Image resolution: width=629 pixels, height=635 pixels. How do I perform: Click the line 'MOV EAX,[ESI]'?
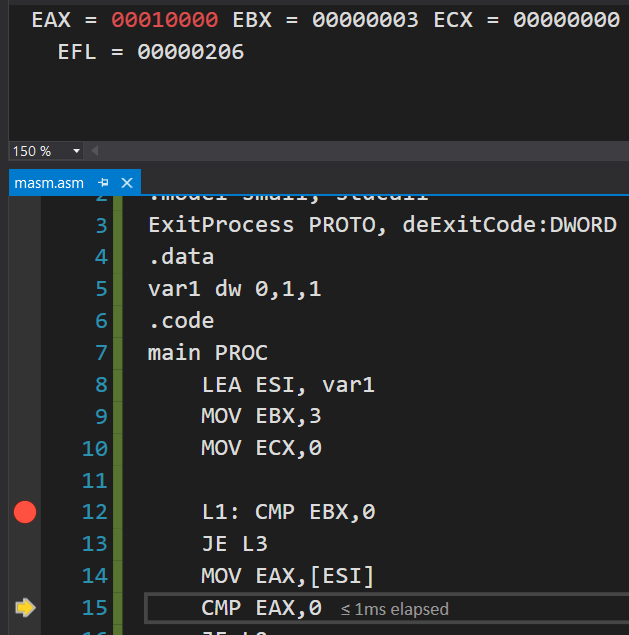click(288, 576)
